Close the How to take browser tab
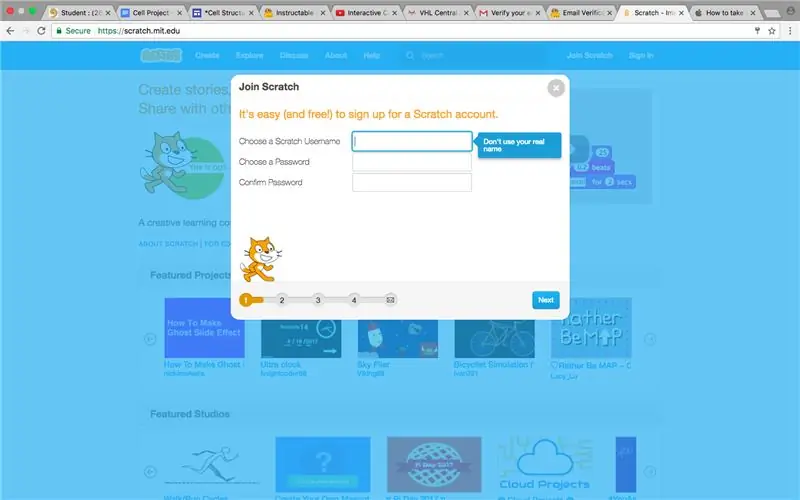This screenshot has width=800, height=500. click(753, 13)
